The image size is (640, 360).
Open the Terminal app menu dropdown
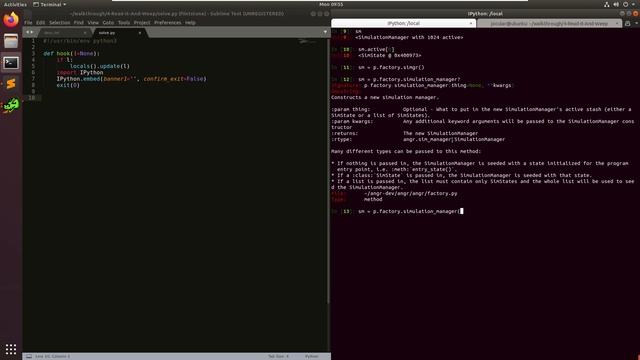tap(49, 4)
